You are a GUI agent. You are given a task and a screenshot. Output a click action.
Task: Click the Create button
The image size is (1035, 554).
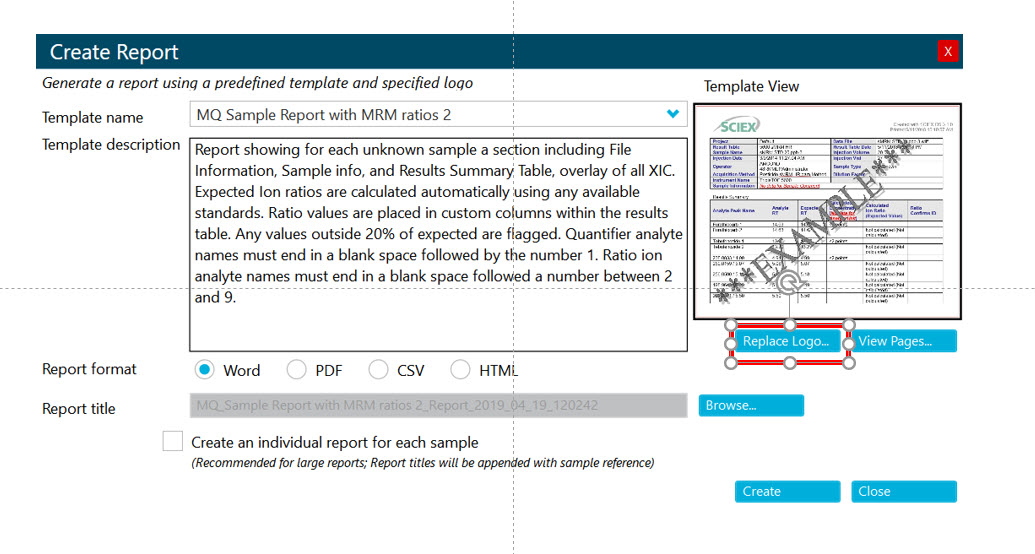(787, 491)
